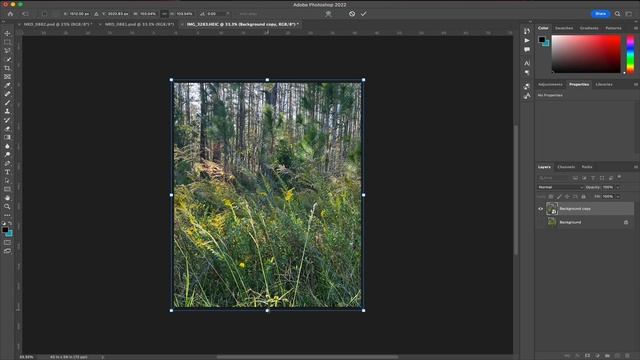
Task: Toggle the layer filter on/off switch
Action: point(619,177)
